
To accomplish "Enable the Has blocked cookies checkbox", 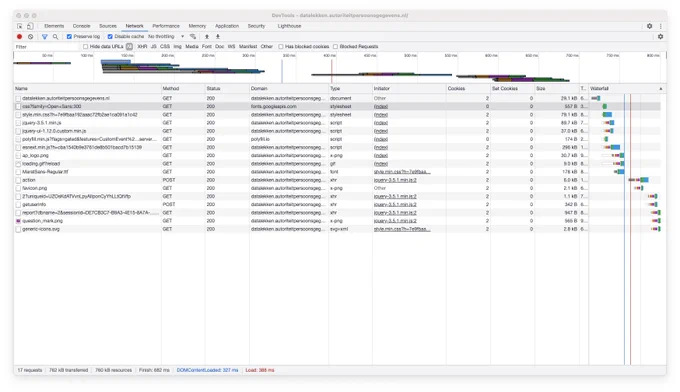I will coord(281,46).
